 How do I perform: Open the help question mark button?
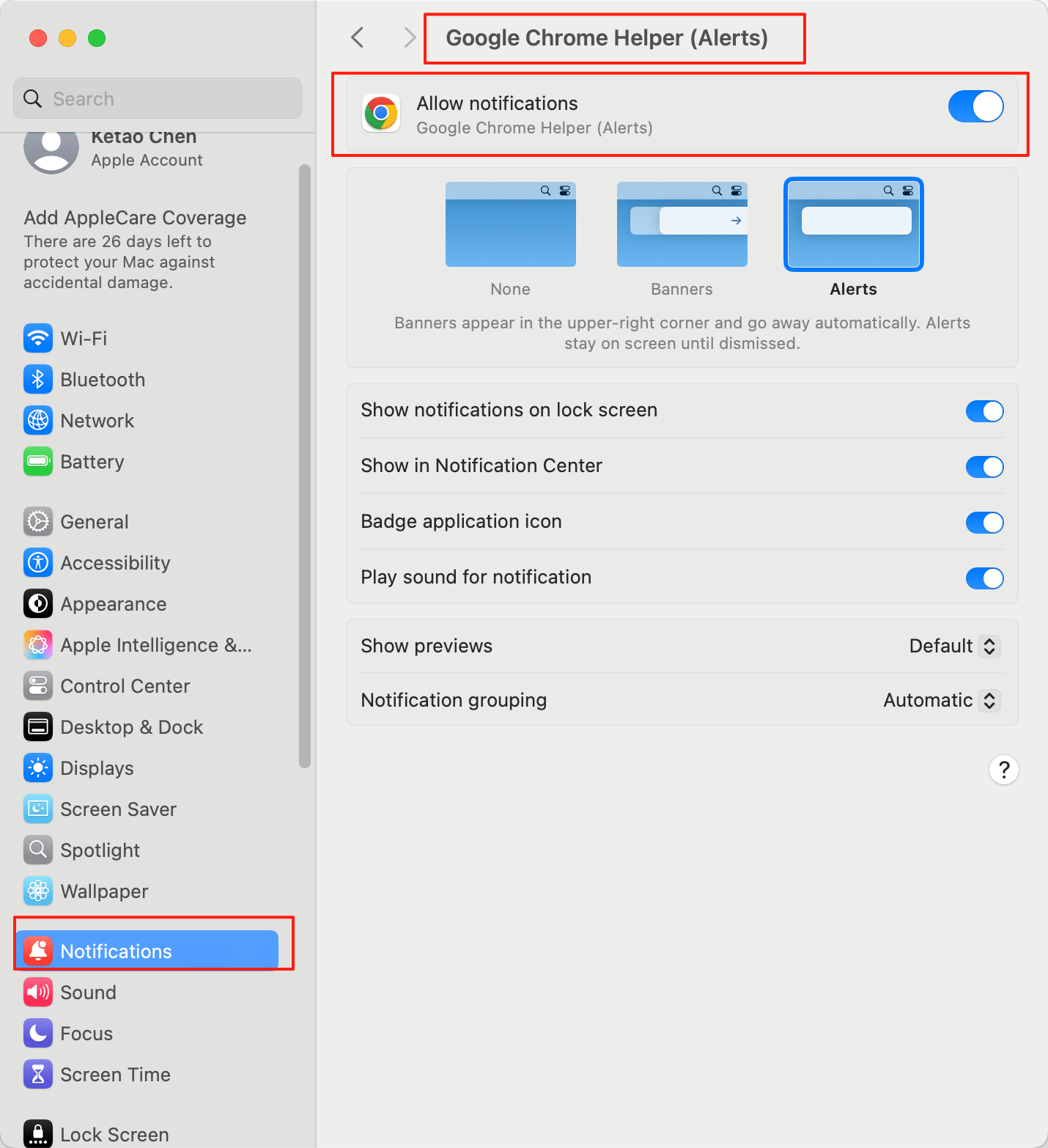coord(1004,770)
